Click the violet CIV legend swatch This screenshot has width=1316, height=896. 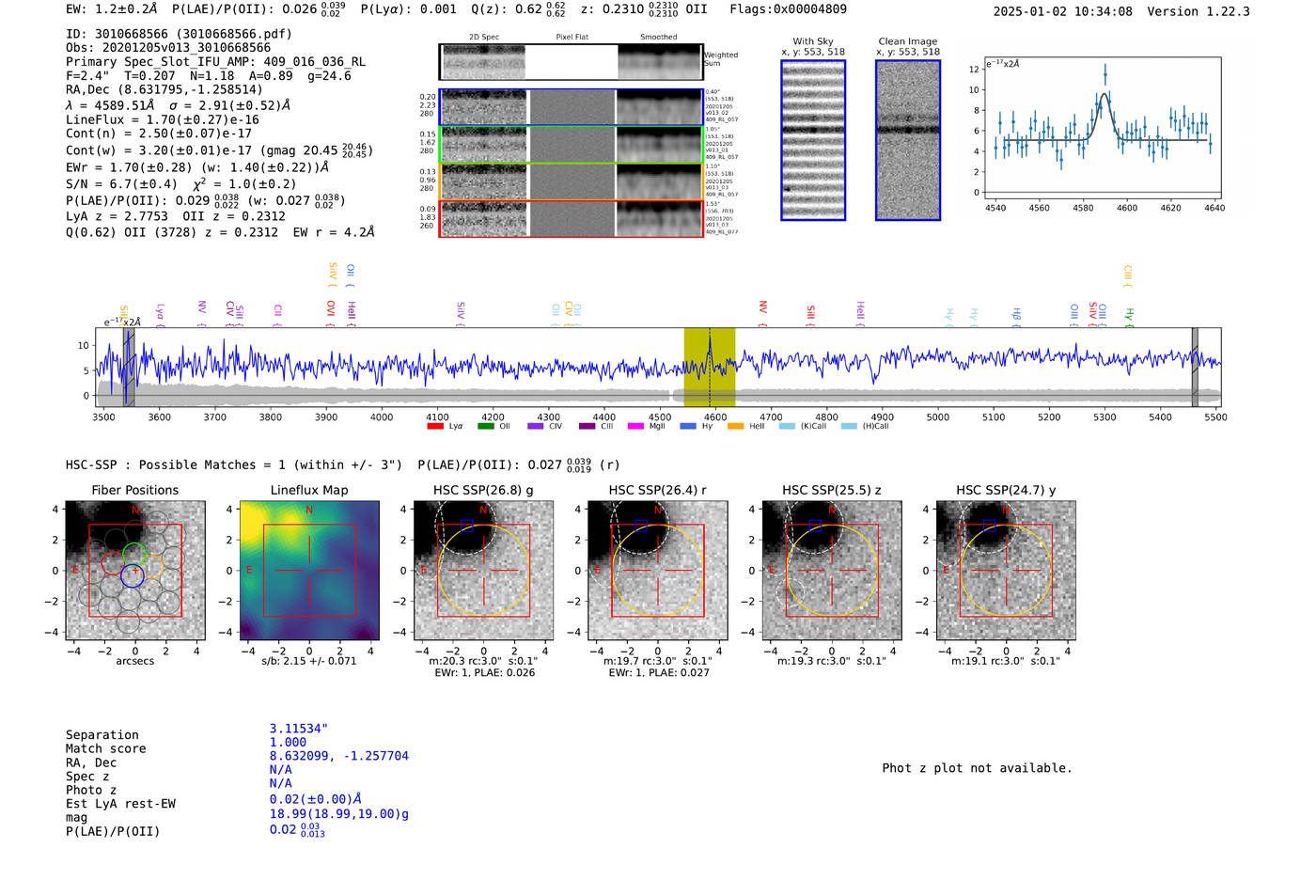click(535, 426)
